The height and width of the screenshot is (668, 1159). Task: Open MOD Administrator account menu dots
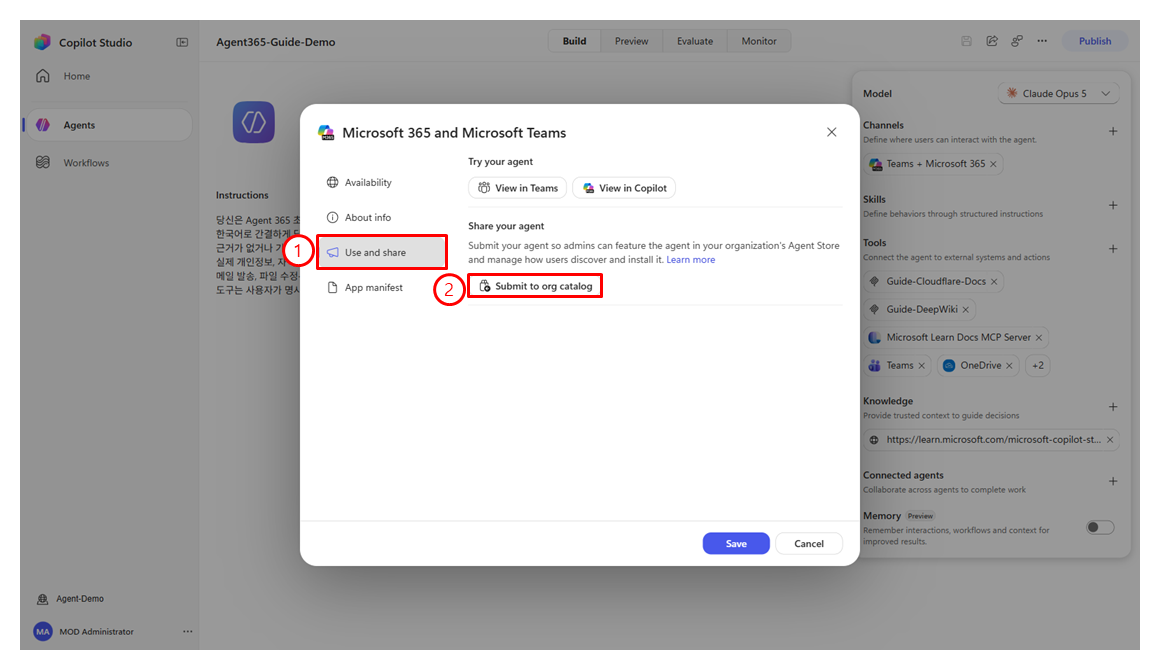(x=188, y=632)
